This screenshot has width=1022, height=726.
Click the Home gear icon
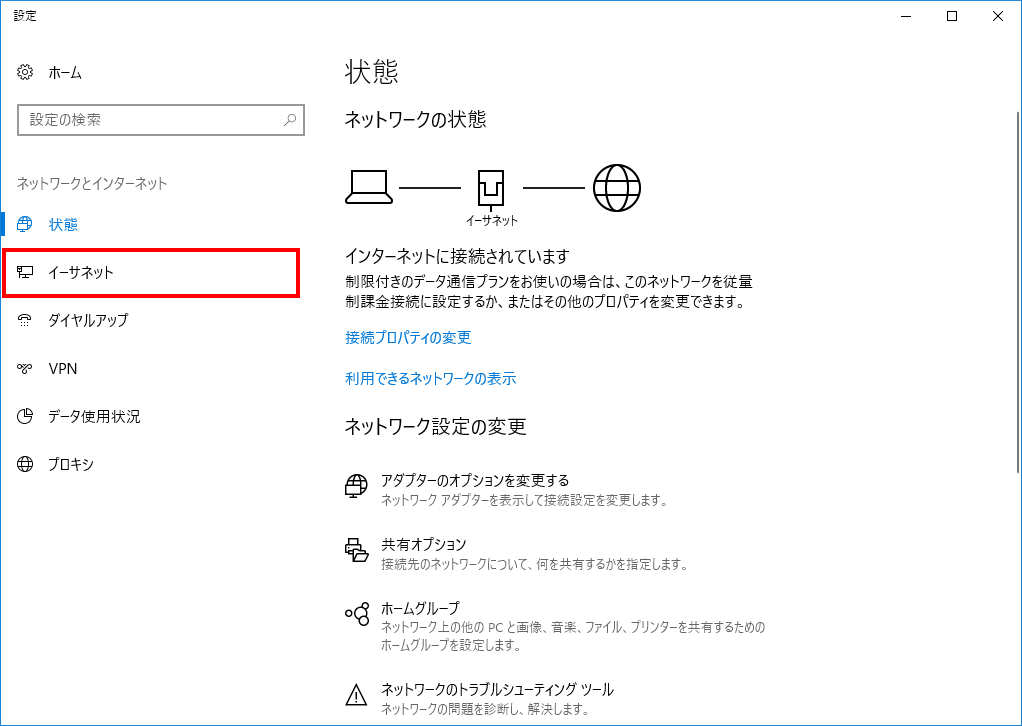25,72
